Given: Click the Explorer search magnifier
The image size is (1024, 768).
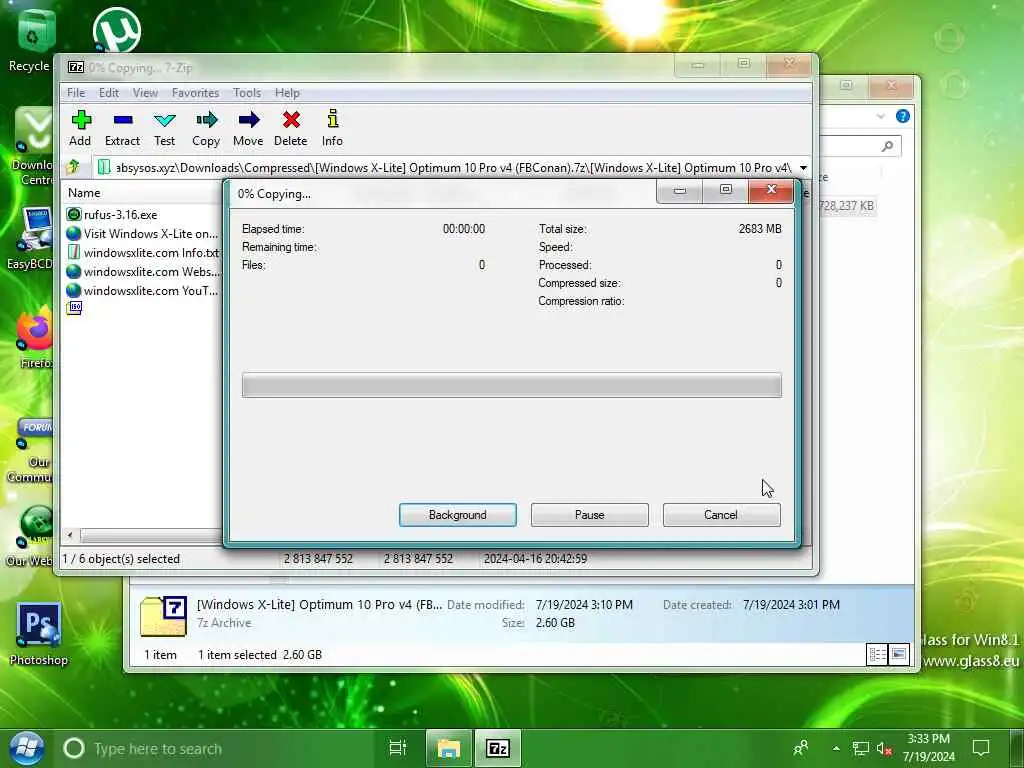Looking at the screenshot, I should [887, 146].
